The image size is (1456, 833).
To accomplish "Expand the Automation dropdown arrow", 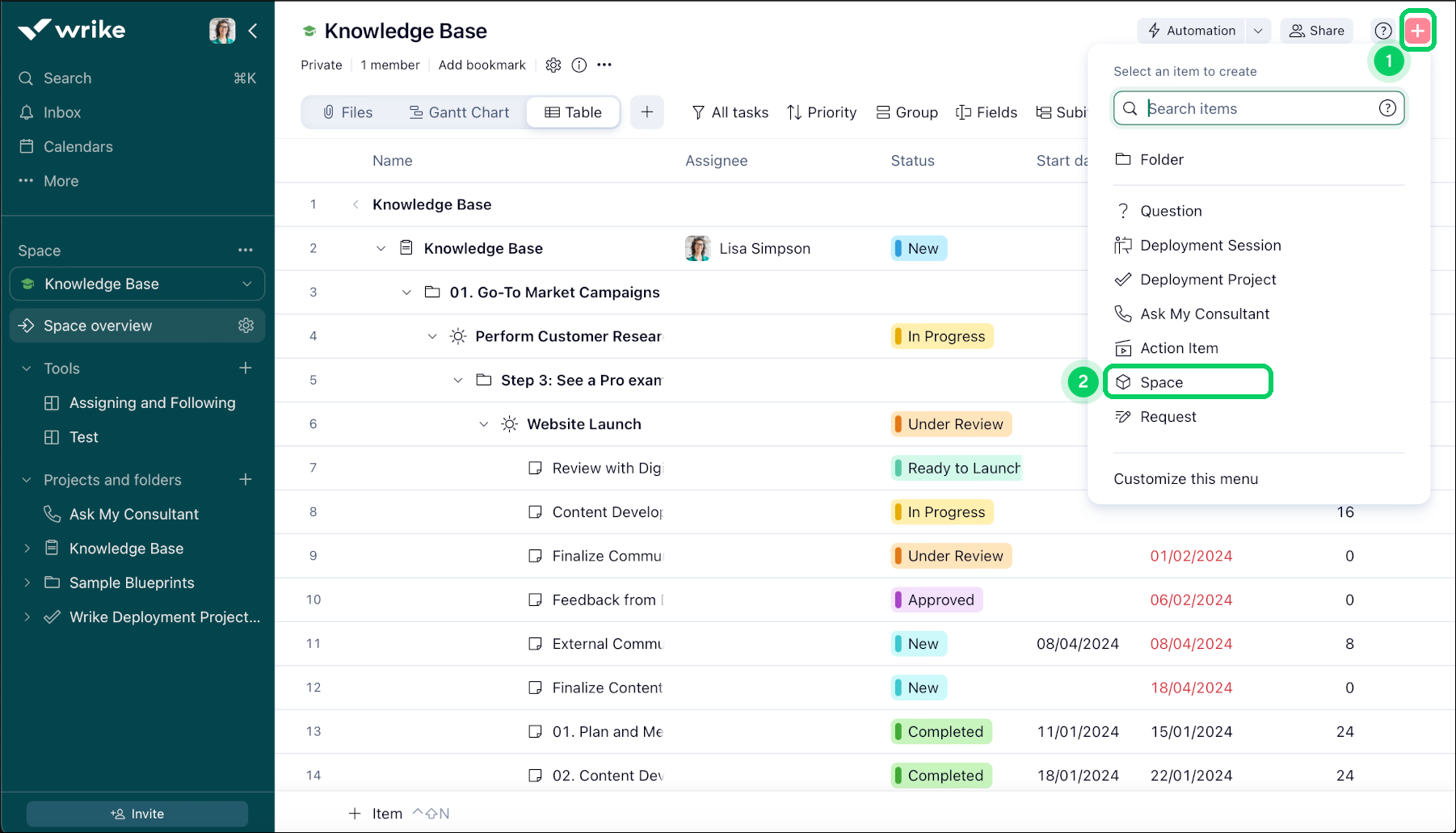I will tap(1258, 31).
